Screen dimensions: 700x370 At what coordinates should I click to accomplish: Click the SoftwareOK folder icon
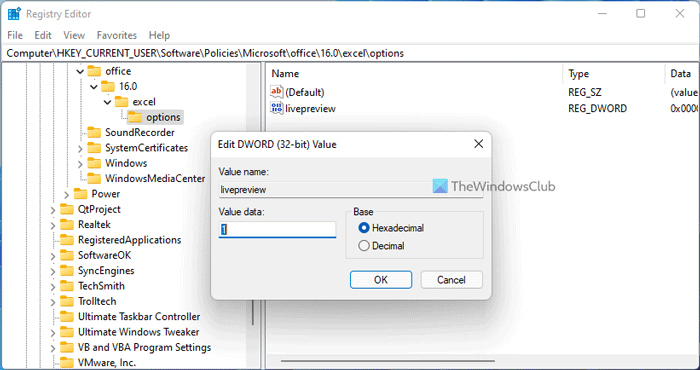point(67,255)
